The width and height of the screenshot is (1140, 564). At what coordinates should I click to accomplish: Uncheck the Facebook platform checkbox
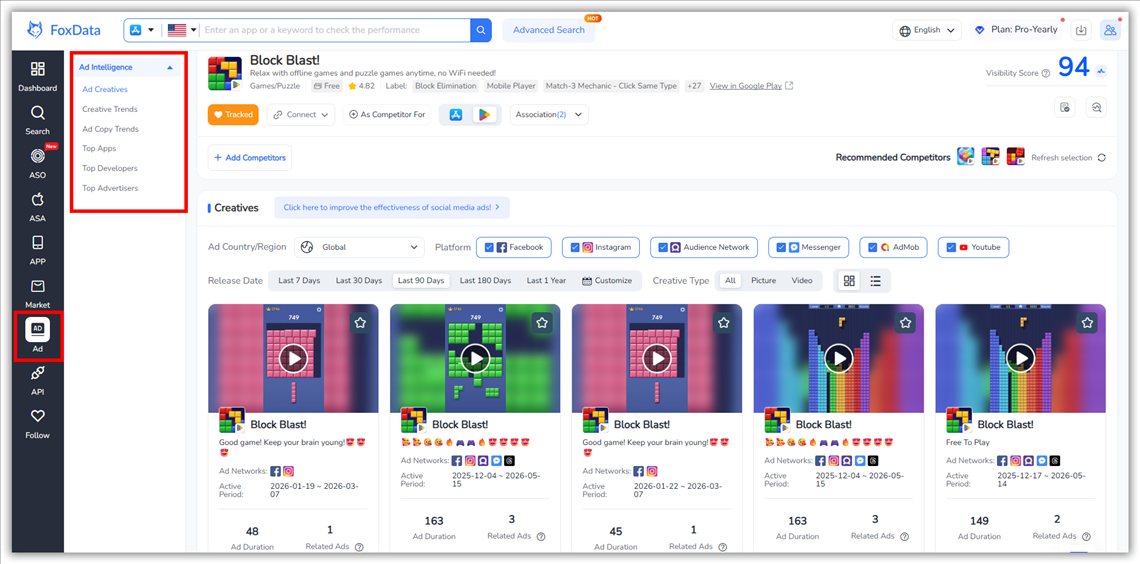[x=489, y=247]
